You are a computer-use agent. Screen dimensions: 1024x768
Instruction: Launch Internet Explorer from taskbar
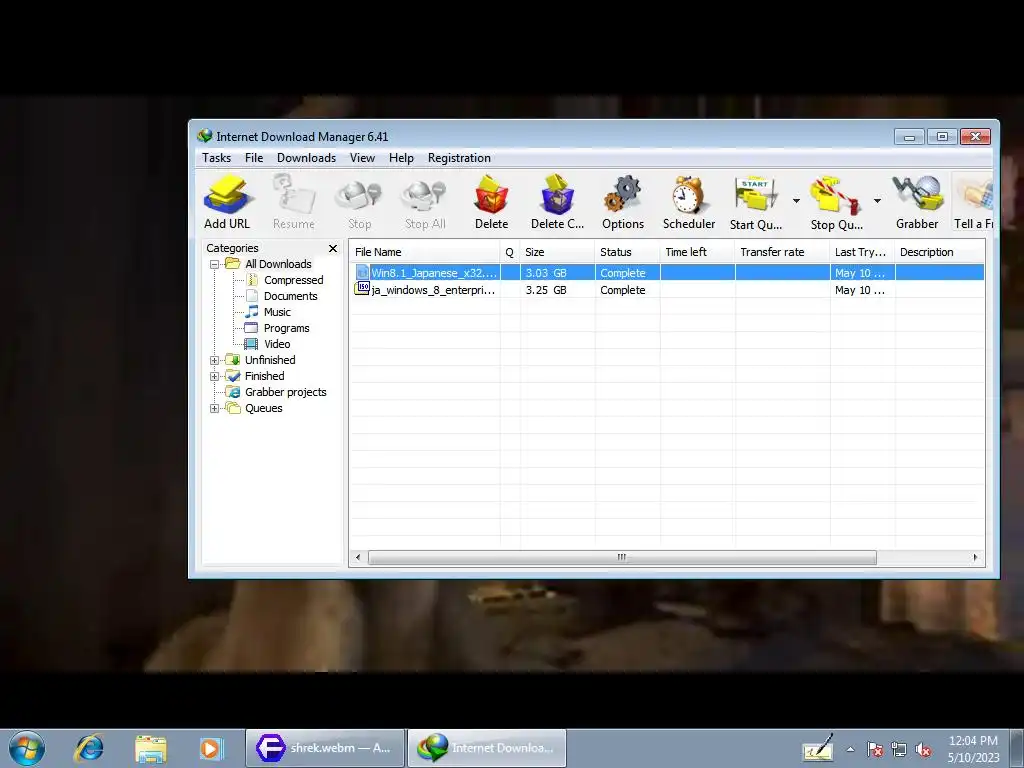(x=89, y=748)
